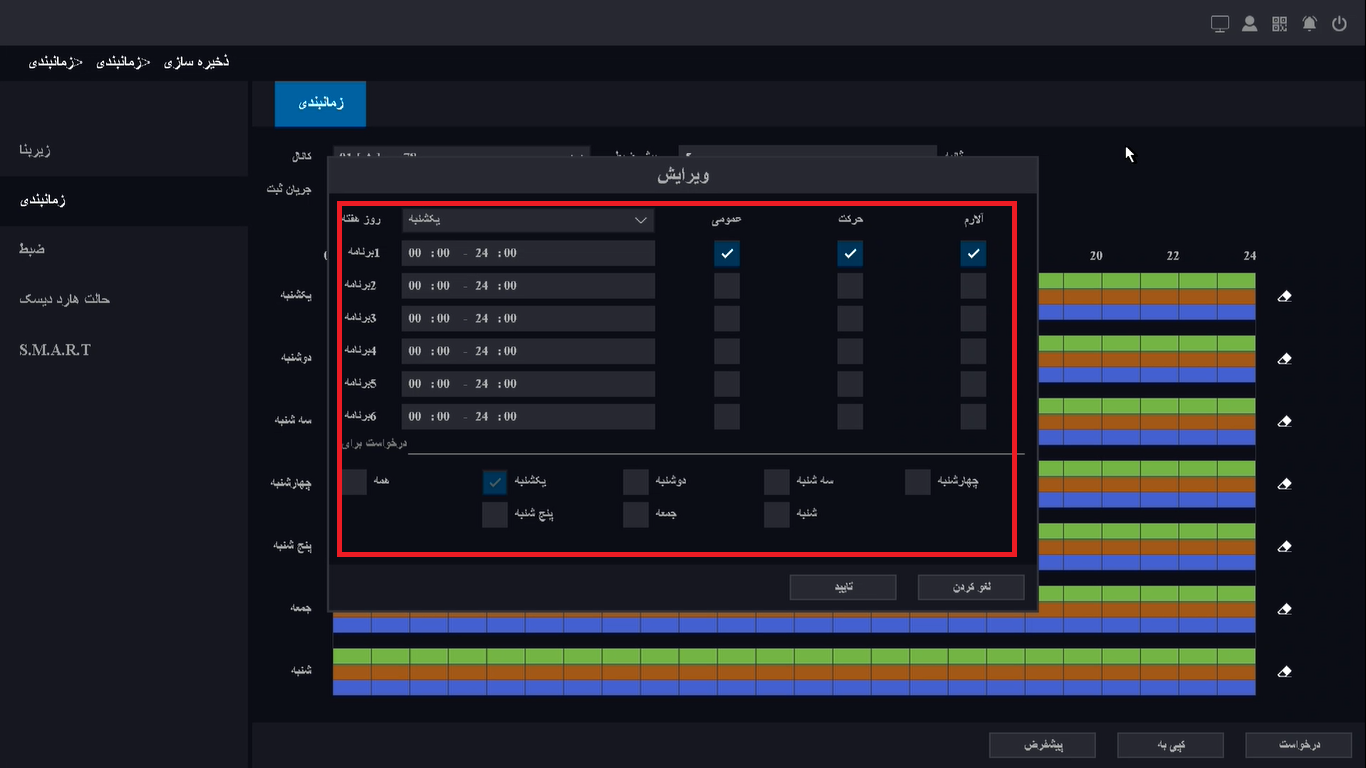Click the درخواست apply button
This screenshot has height=768, width=1366.
[1299, 745]
